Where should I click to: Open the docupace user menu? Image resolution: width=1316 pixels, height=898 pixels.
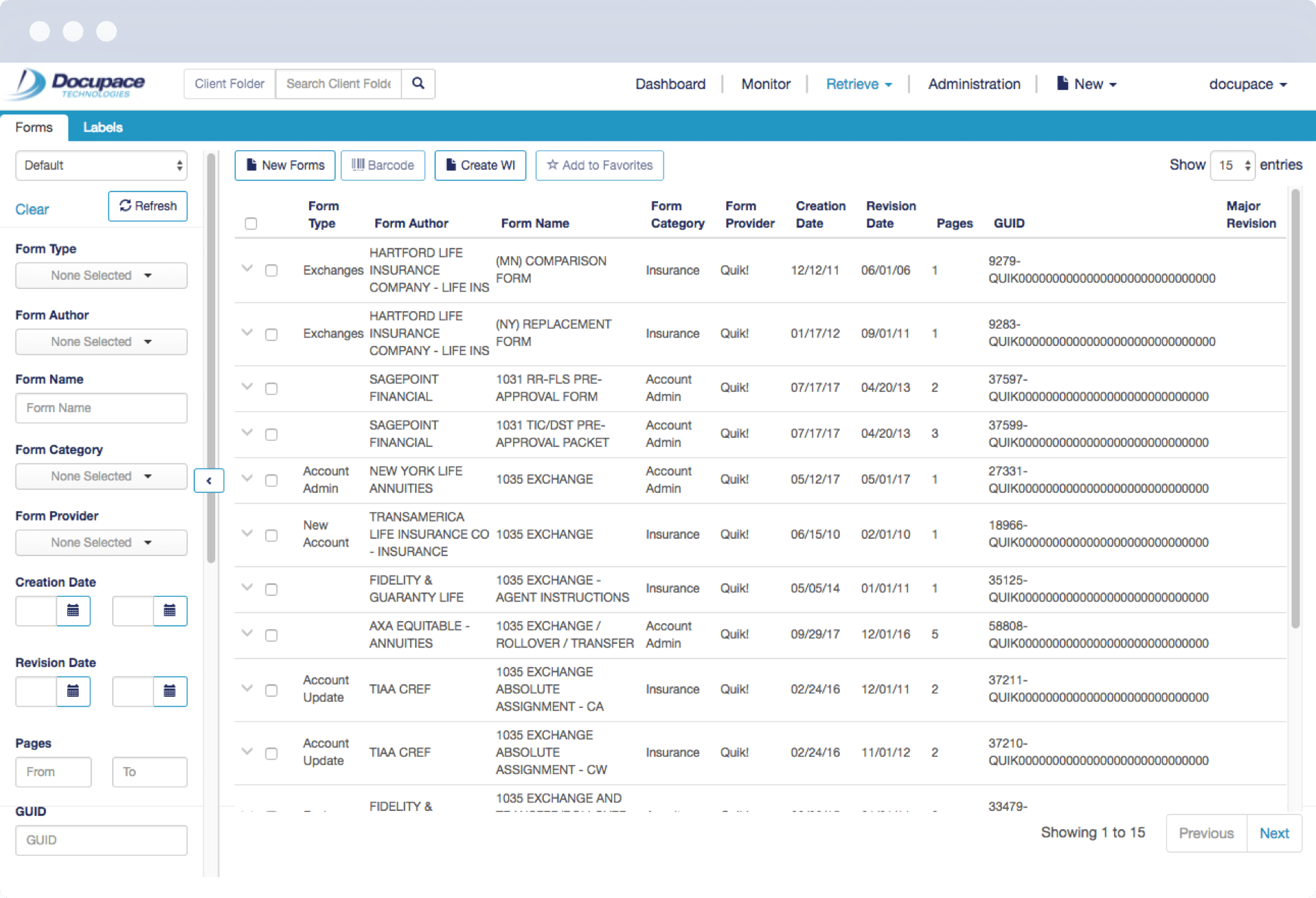[1248, 84]
